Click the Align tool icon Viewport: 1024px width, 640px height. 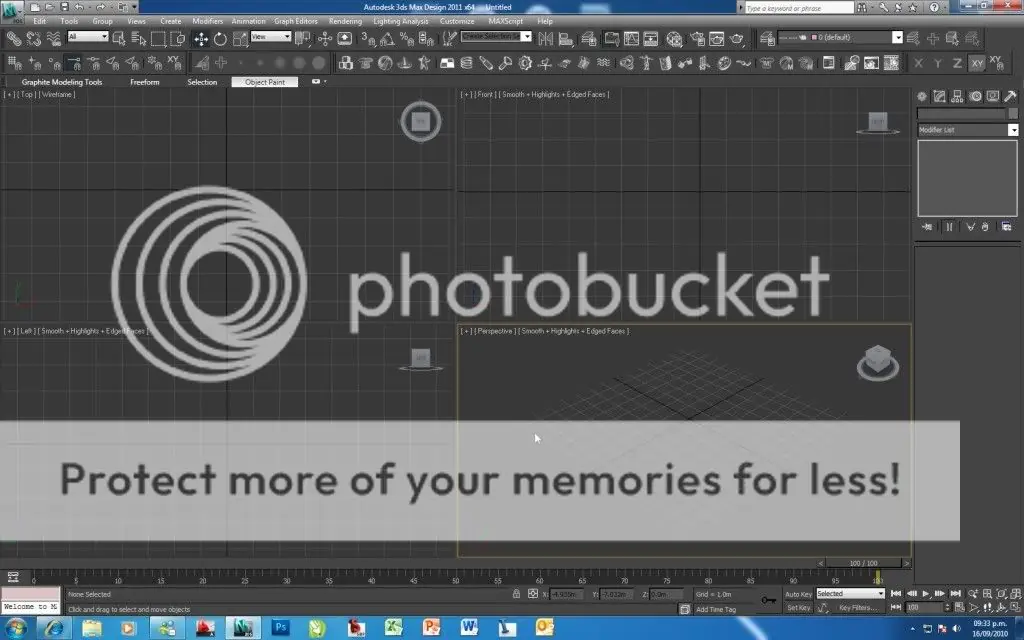pos(566,39)
